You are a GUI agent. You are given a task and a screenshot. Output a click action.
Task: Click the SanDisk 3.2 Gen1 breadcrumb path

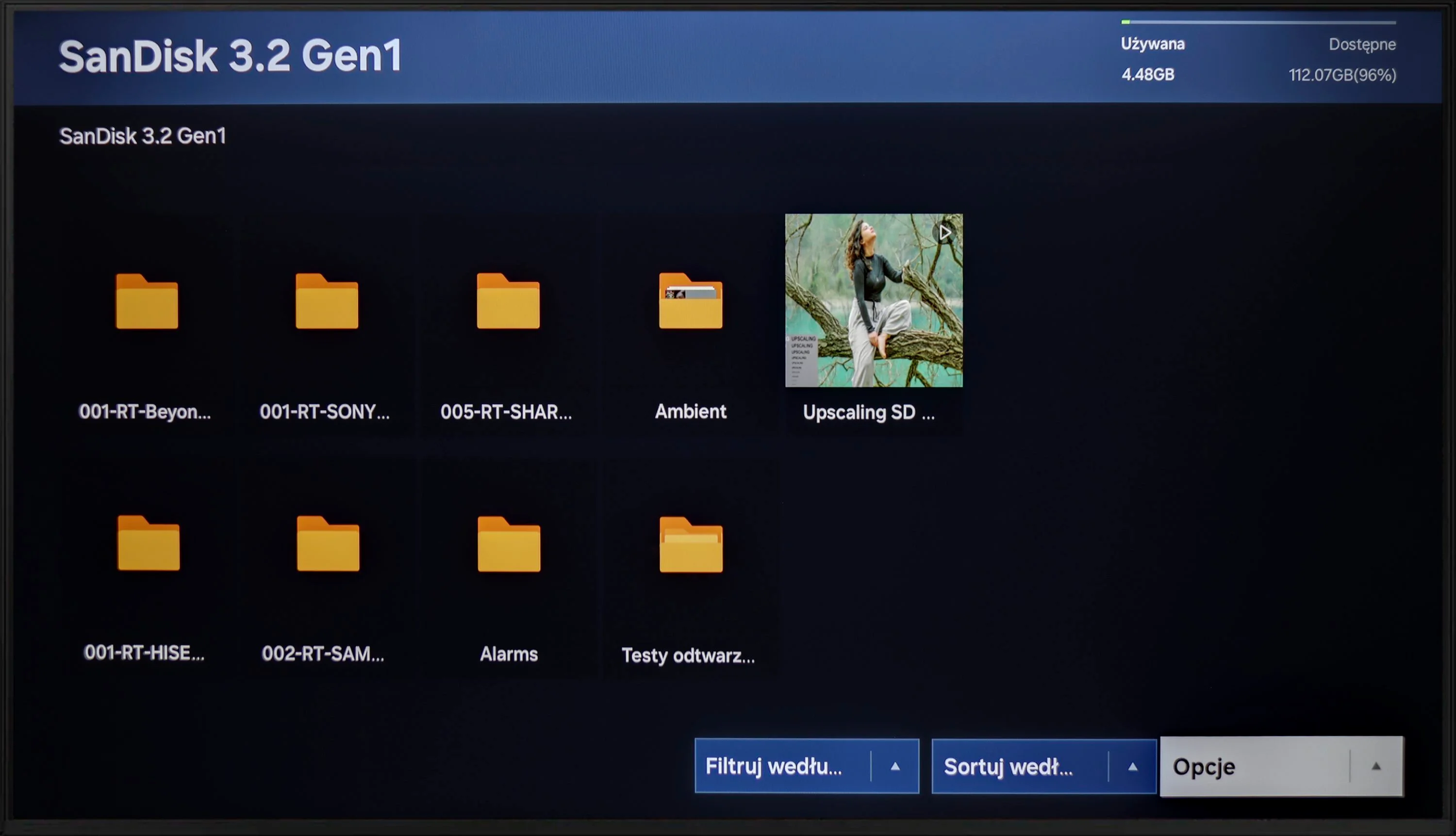pos(142,136)
